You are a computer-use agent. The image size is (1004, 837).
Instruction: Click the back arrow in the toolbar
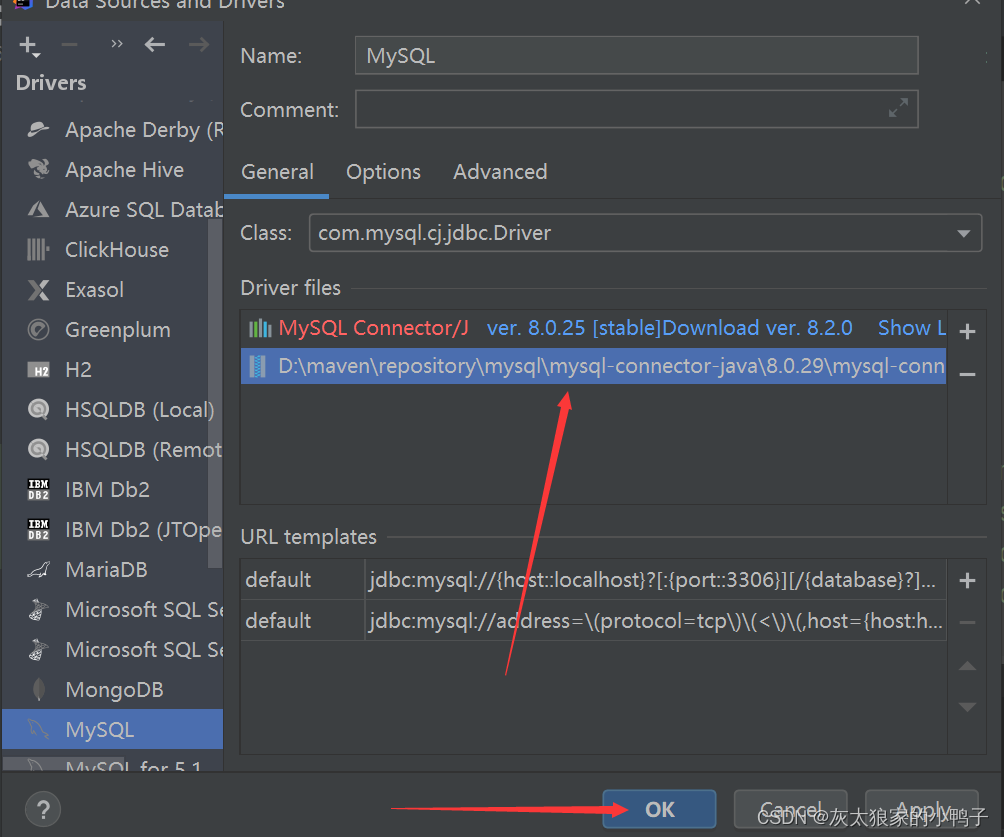click(154, 45)
